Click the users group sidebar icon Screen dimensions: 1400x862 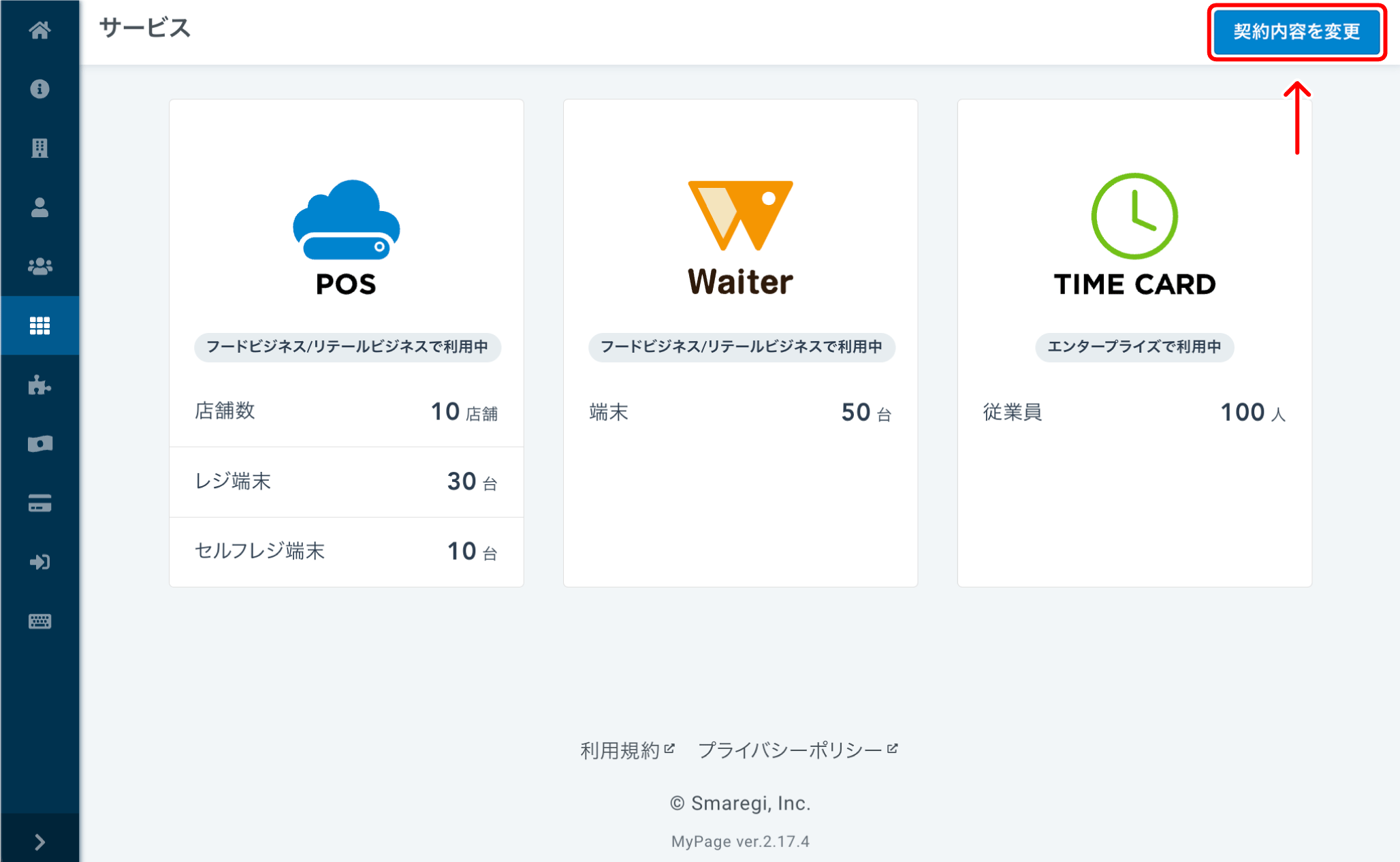pos(39,266)
